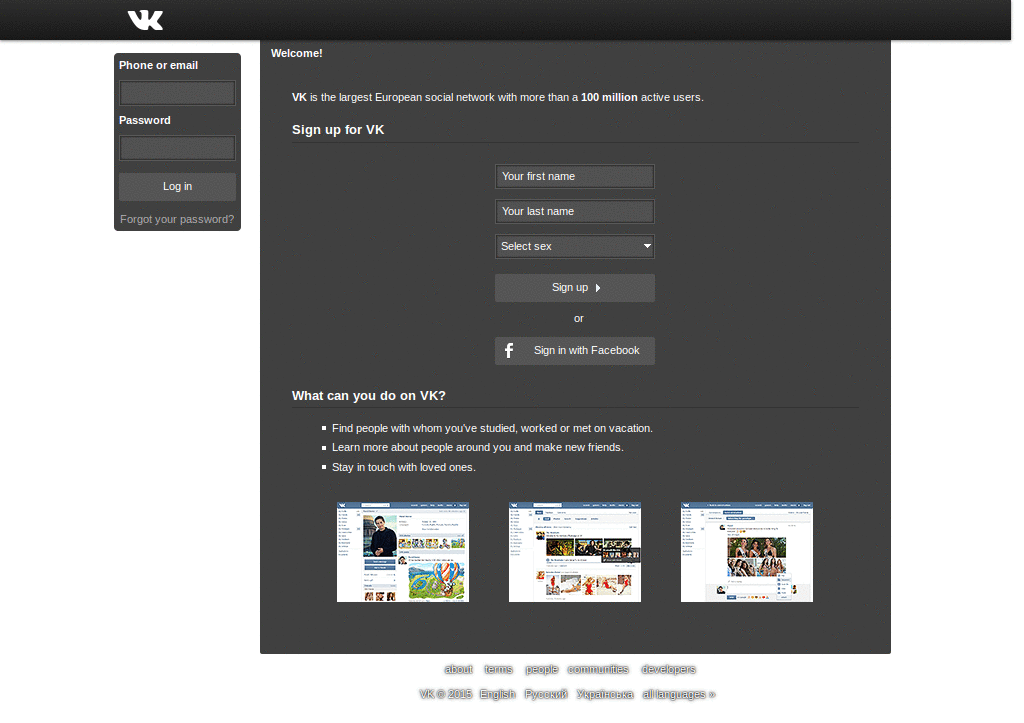Open all languages list
The image size is (1024, 723).
point(679,694)
